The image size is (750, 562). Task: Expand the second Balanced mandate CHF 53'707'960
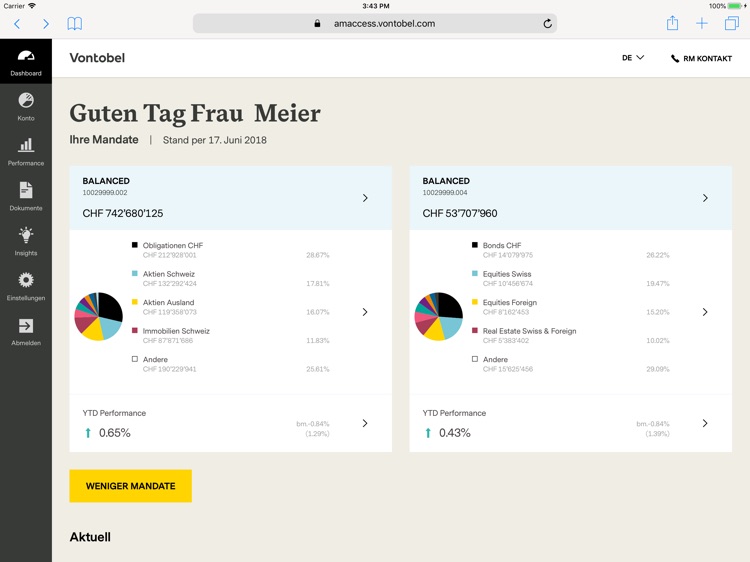[x=705, y=198]
